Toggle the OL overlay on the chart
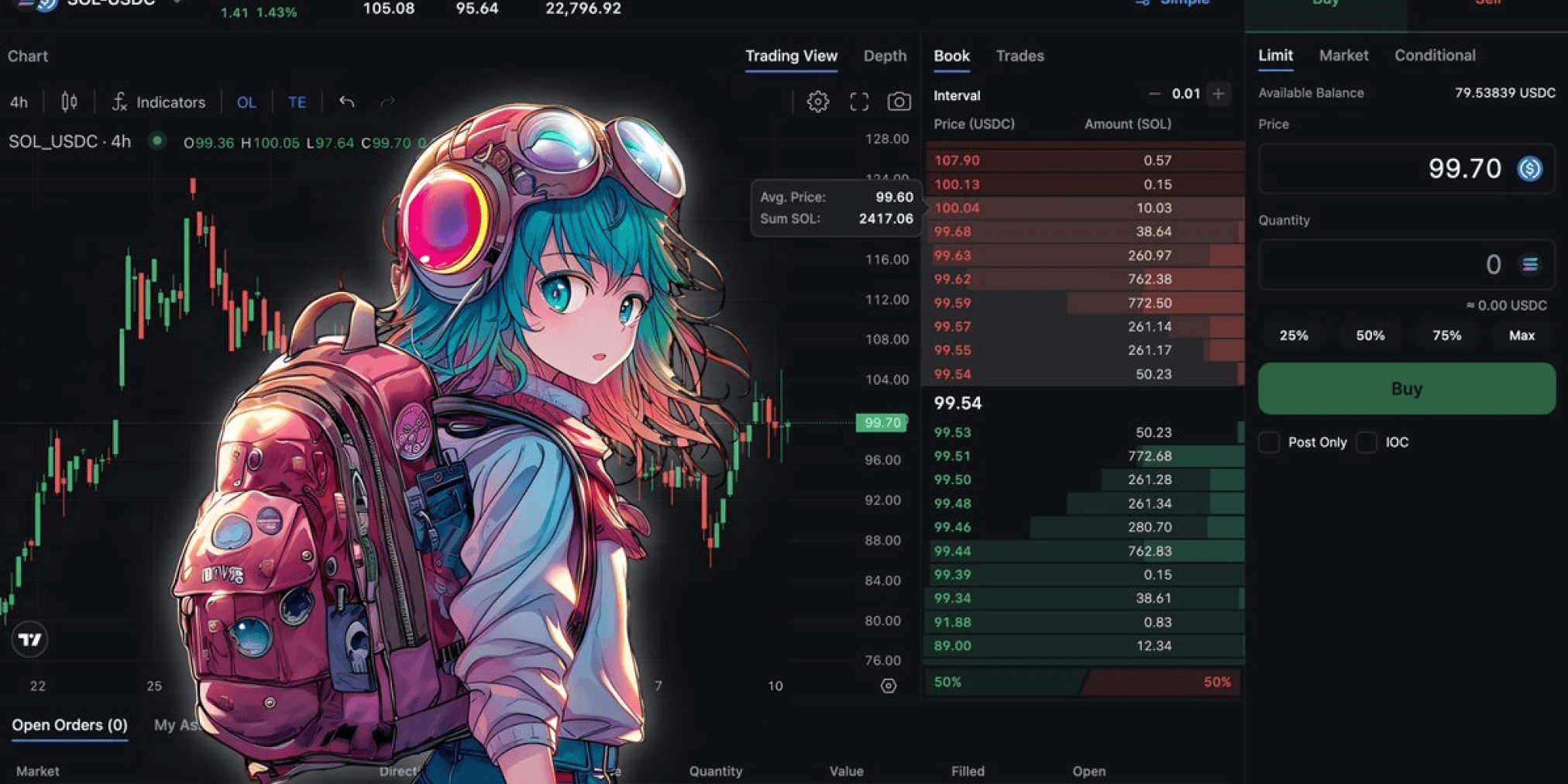1568x784 pixels. pyautogui.click(x=246, y=101)
